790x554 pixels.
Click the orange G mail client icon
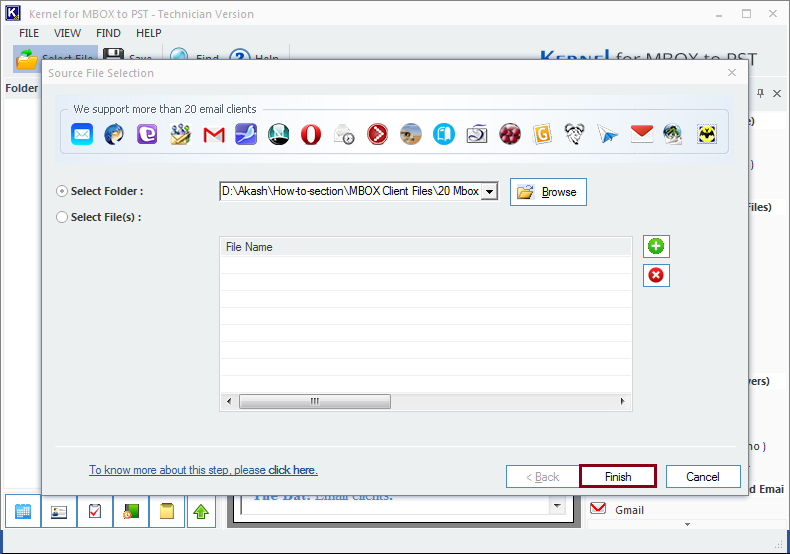pos(543,134)
